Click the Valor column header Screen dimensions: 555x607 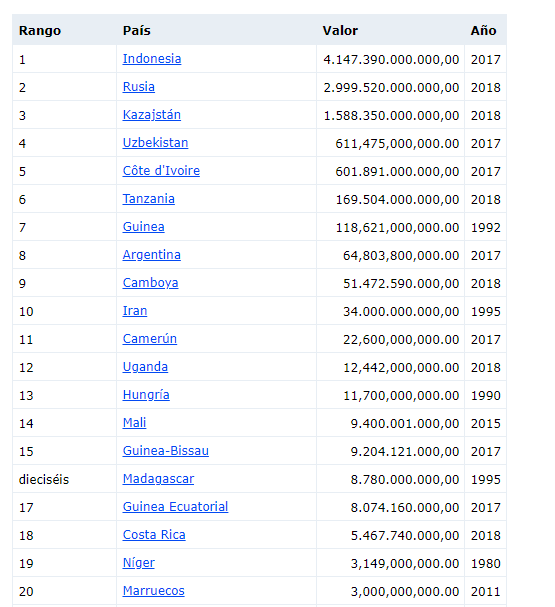(340, 31)
